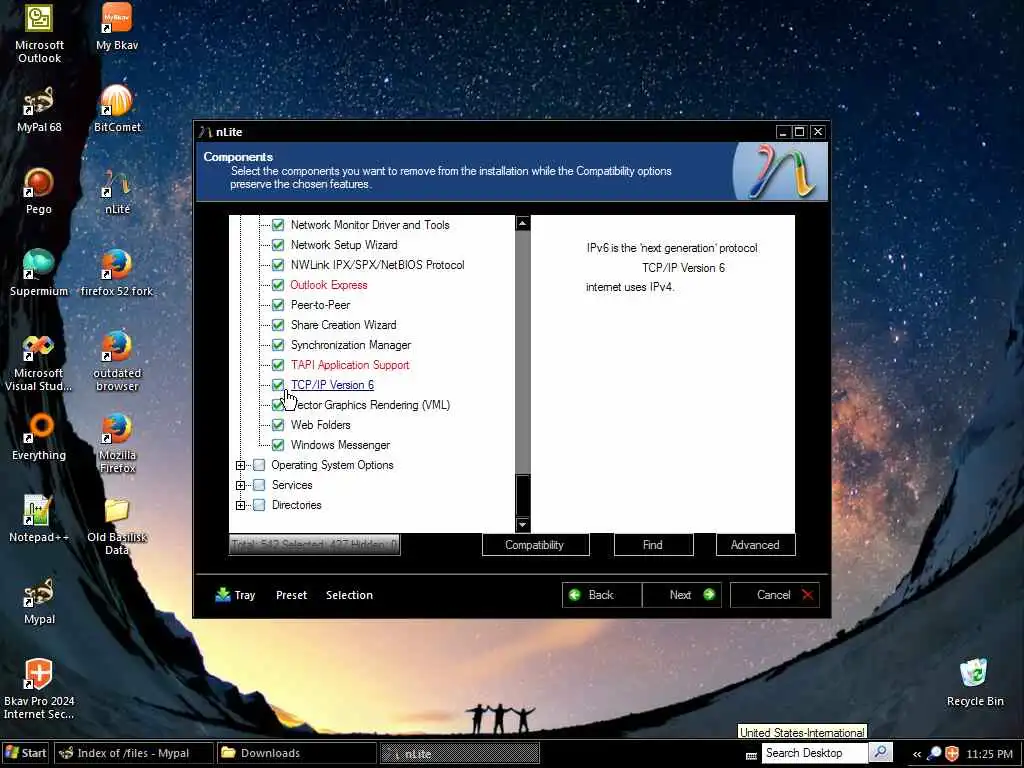
Task: Click component list scrollbar down arrow
Action: 522,524
